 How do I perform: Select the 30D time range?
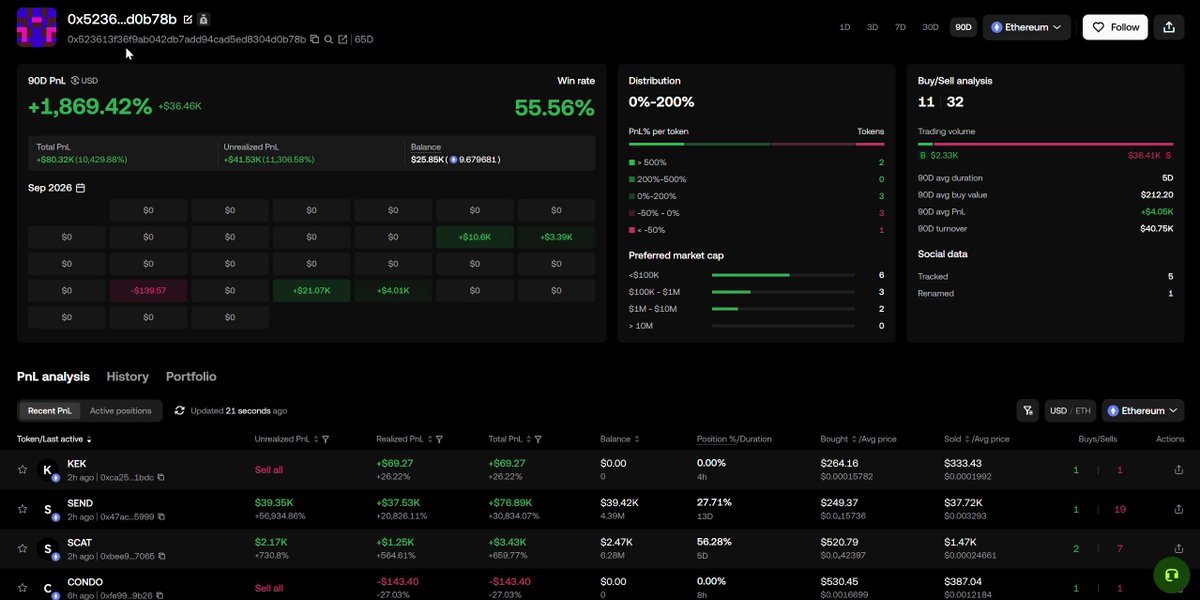click(x=930, y=27)
